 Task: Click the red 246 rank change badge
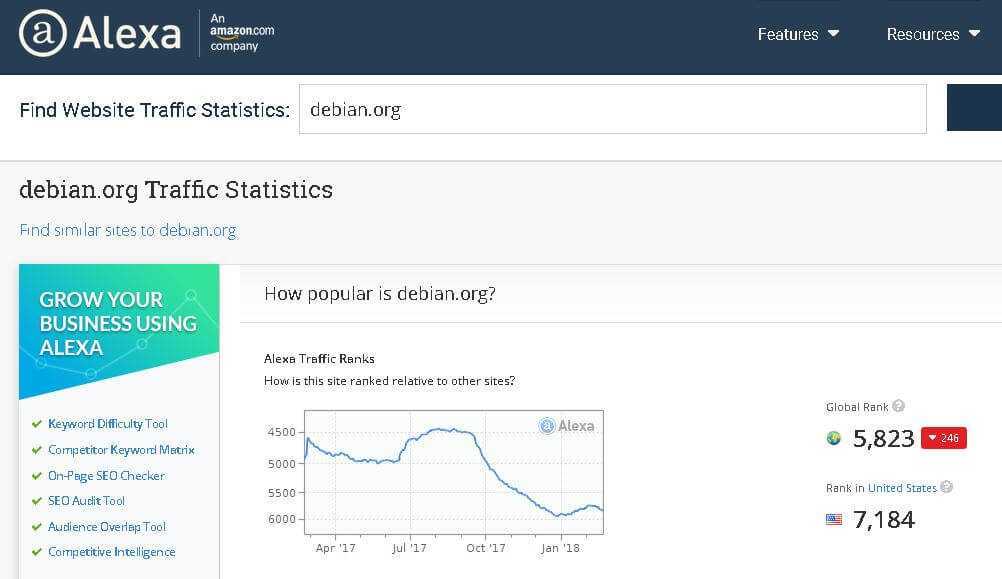coord(943,438)
